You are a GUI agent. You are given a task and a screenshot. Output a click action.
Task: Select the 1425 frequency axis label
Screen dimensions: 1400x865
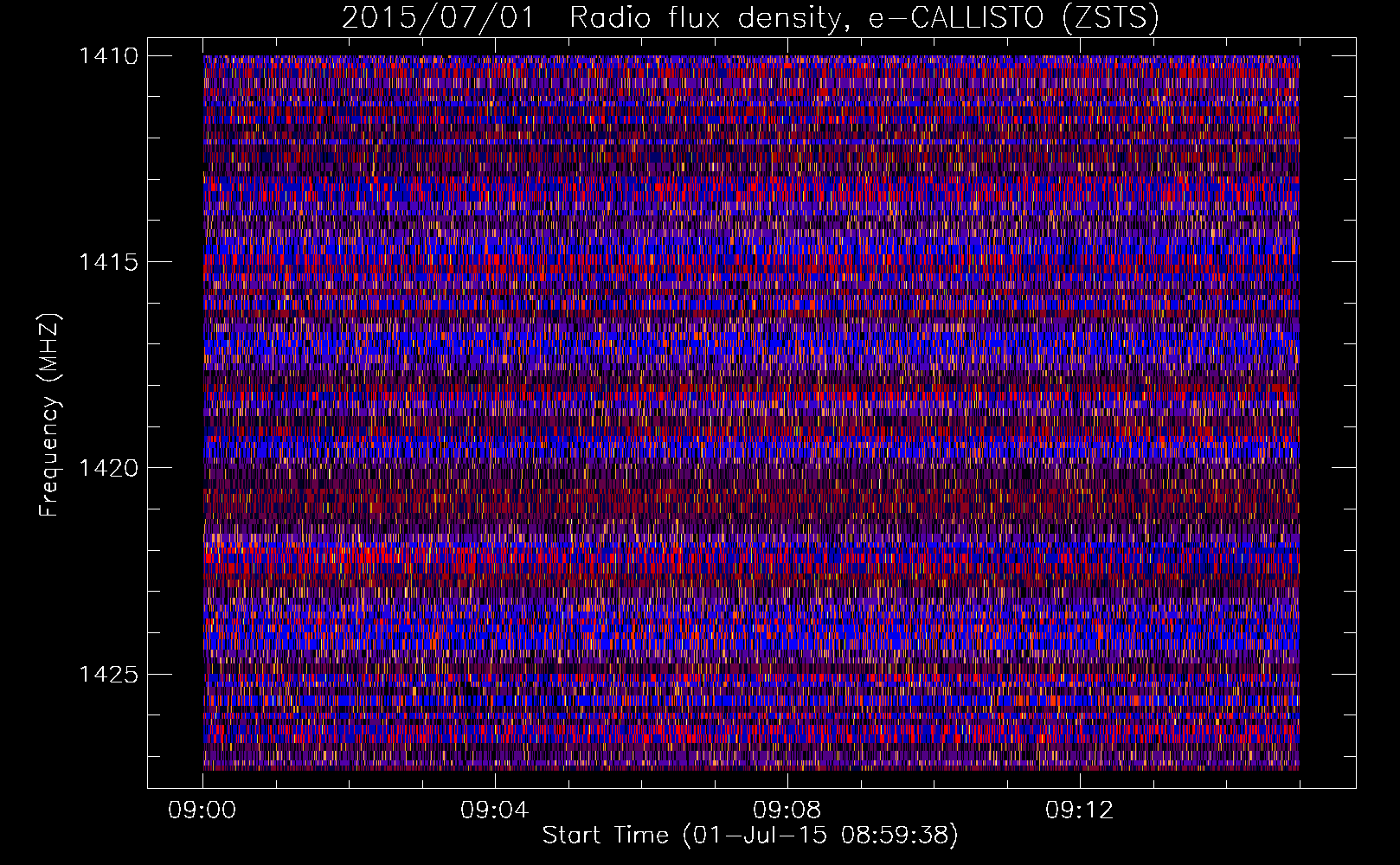(108, 674)
